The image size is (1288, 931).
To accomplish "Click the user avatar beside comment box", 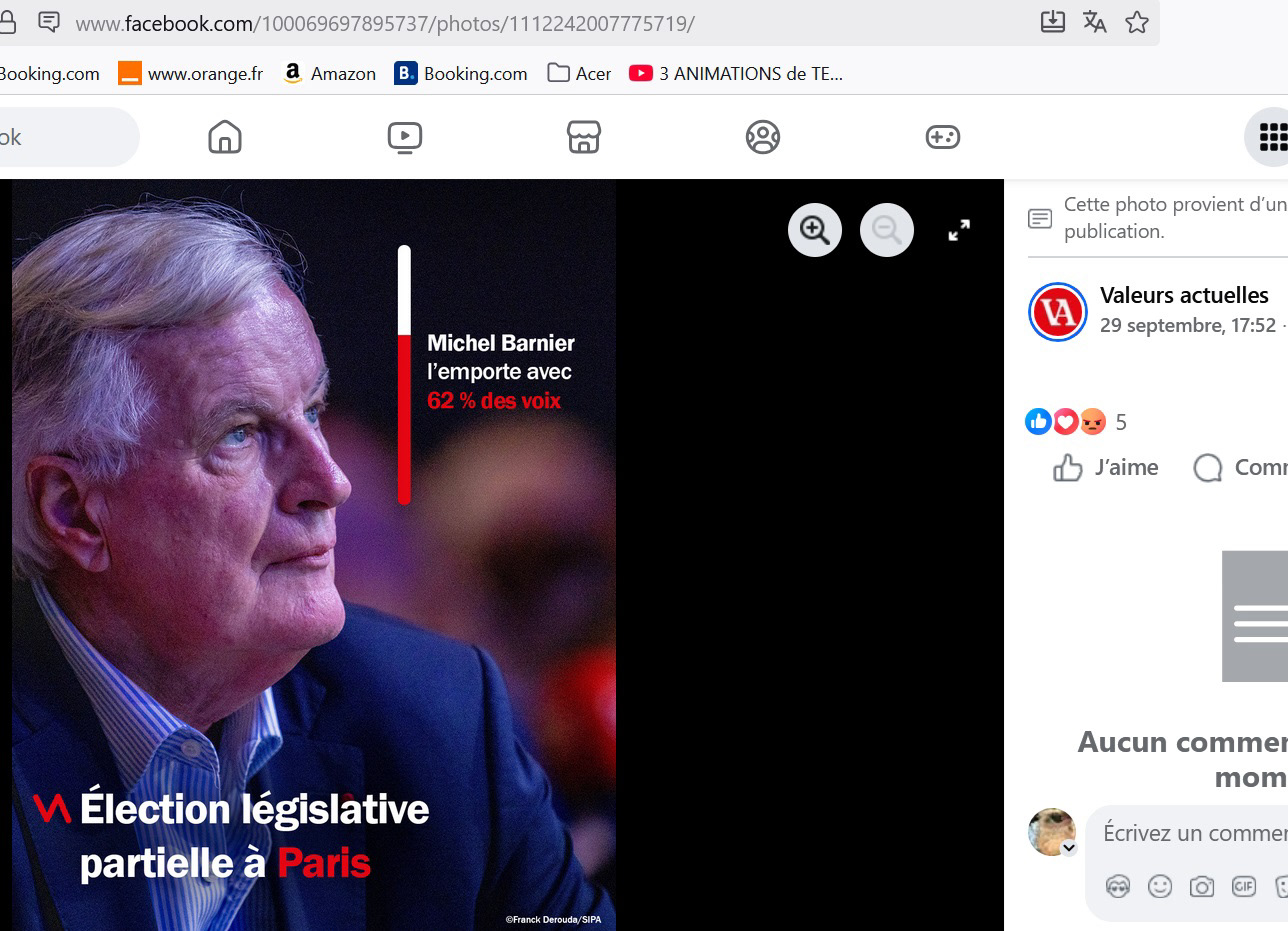I will click(1052, 832).
